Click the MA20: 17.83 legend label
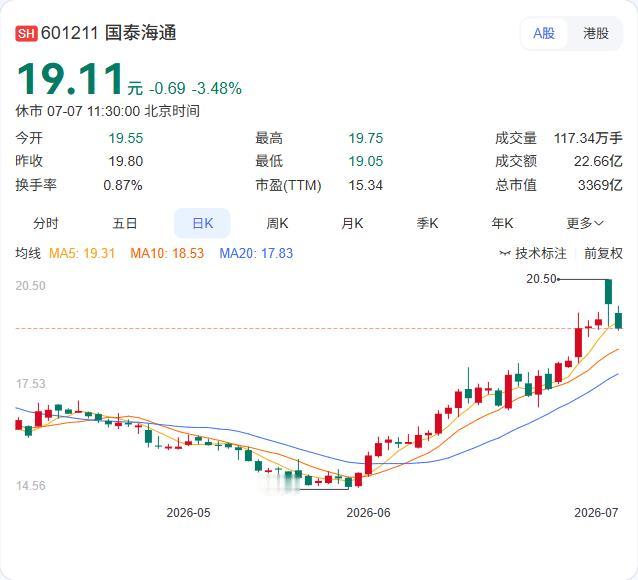Image resolution: width=638 pixels, height=580 pixels. coord(256,254)
